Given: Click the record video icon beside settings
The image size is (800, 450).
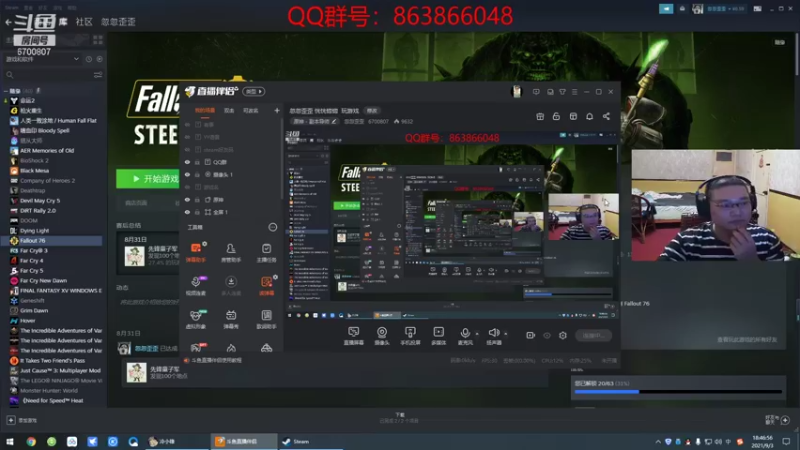Looking at the screenshot, I should (x=530, y=335).
